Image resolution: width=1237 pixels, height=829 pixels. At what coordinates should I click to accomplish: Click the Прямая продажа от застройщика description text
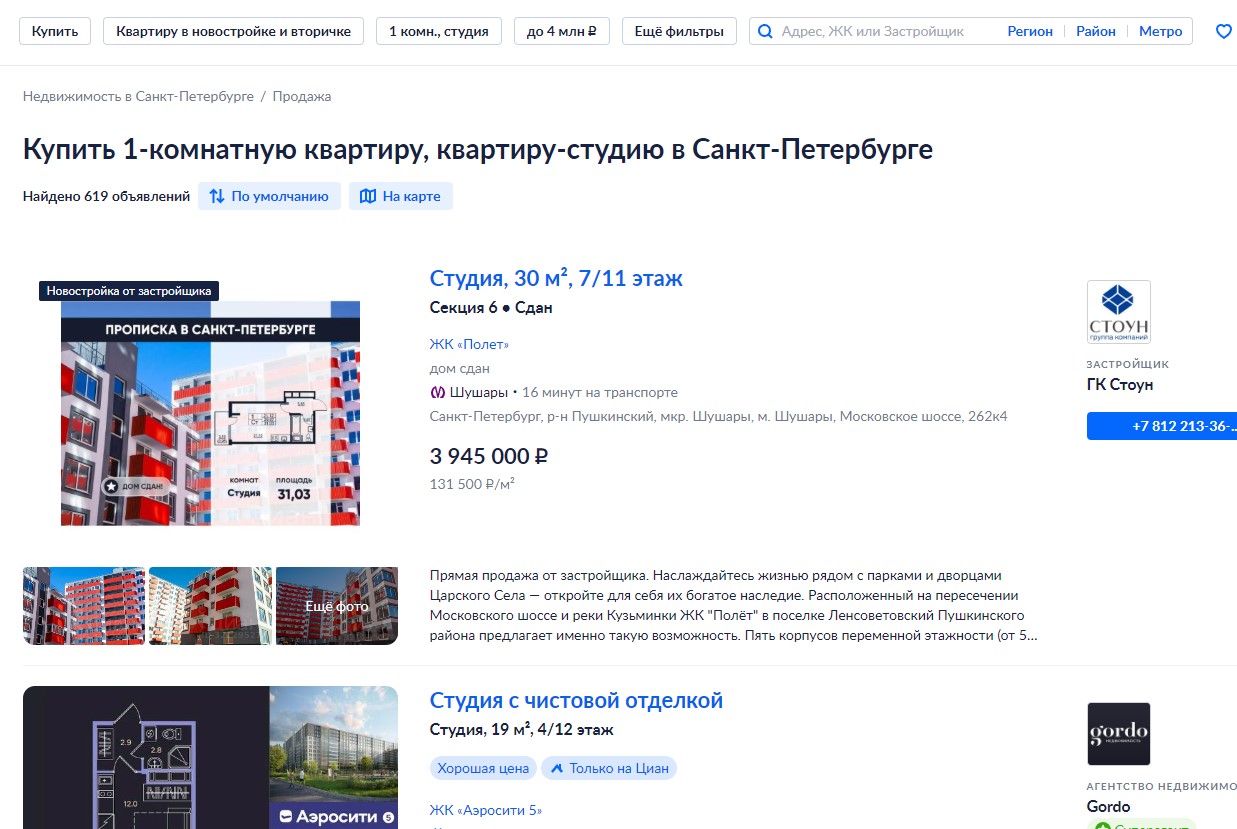(733, 605)
